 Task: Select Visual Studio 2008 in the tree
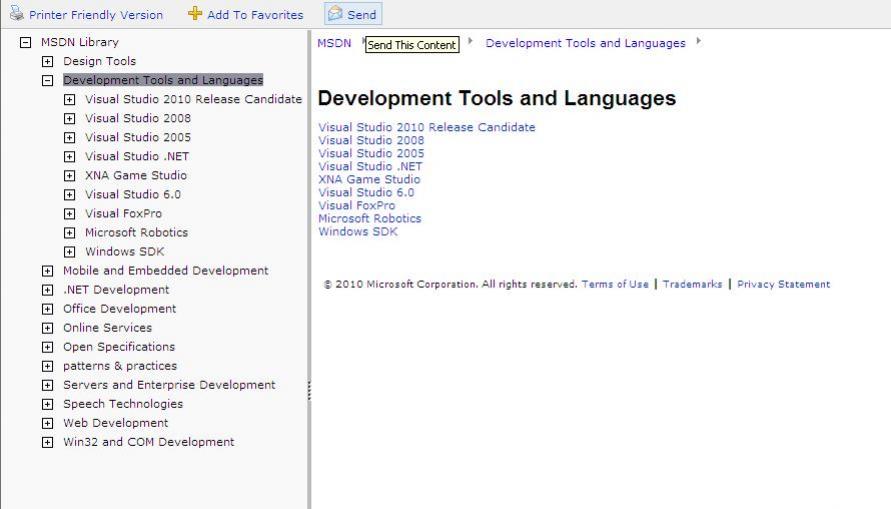click(138, 118)
